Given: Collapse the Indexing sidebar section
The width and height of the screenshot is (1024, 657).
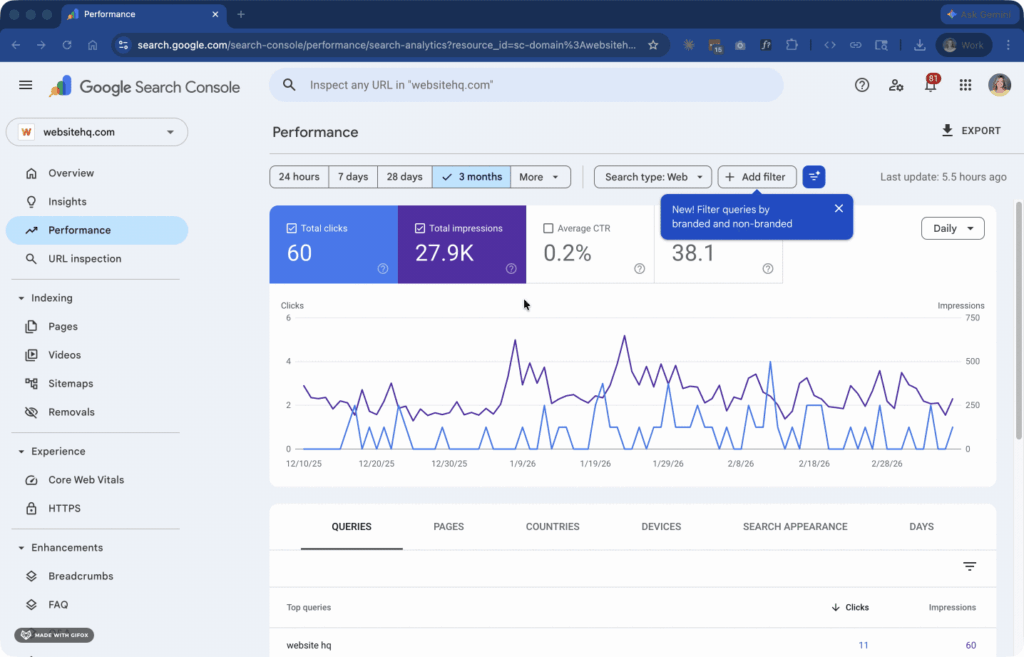Looking at the screenshot, I should [21, 298].
